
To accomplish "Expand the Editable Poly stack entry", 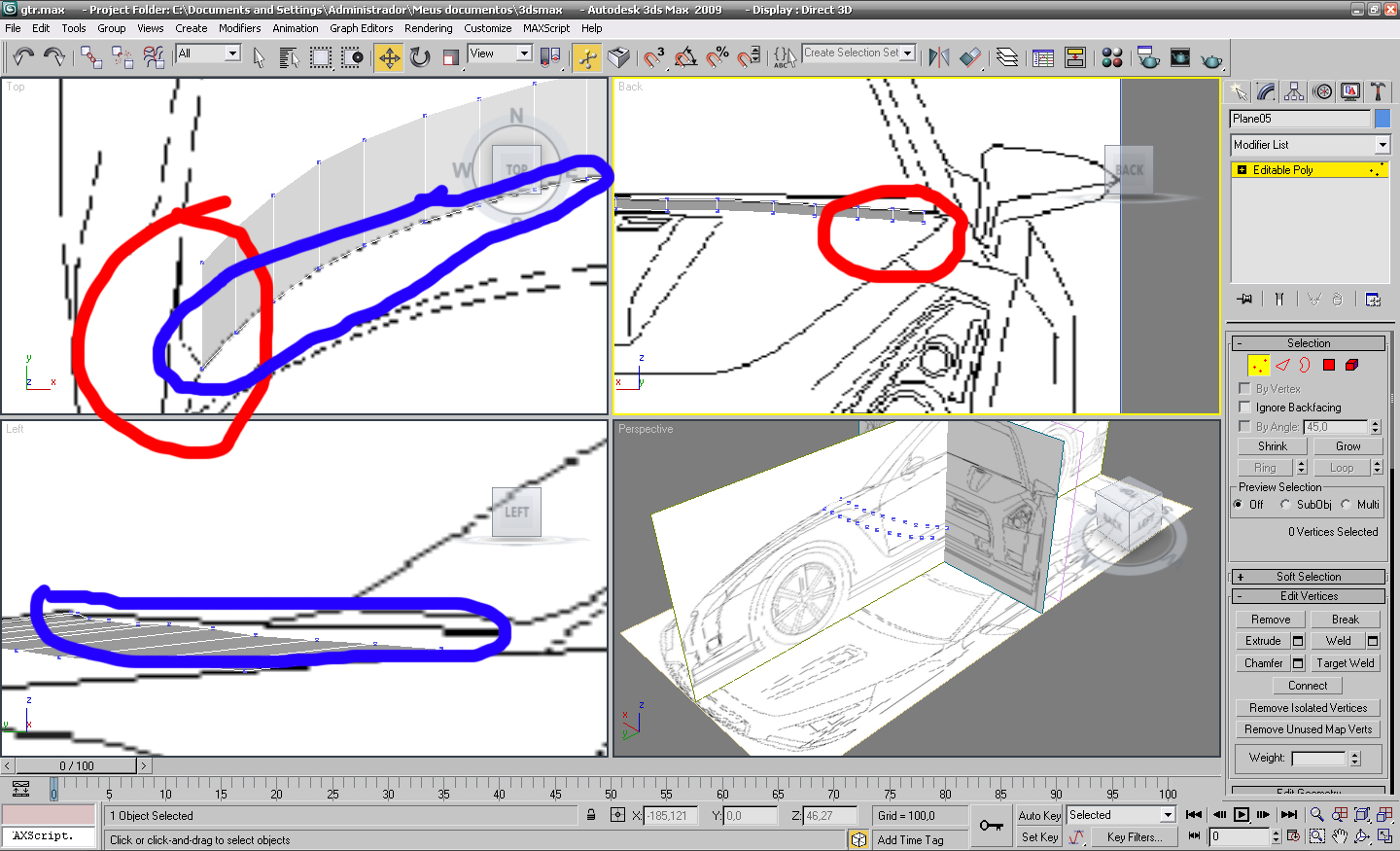I will point(1242,170).
